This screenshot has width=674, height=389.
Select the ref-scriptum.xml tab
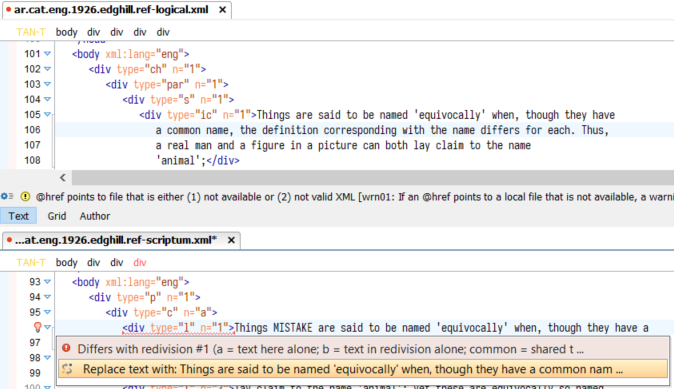115,240
